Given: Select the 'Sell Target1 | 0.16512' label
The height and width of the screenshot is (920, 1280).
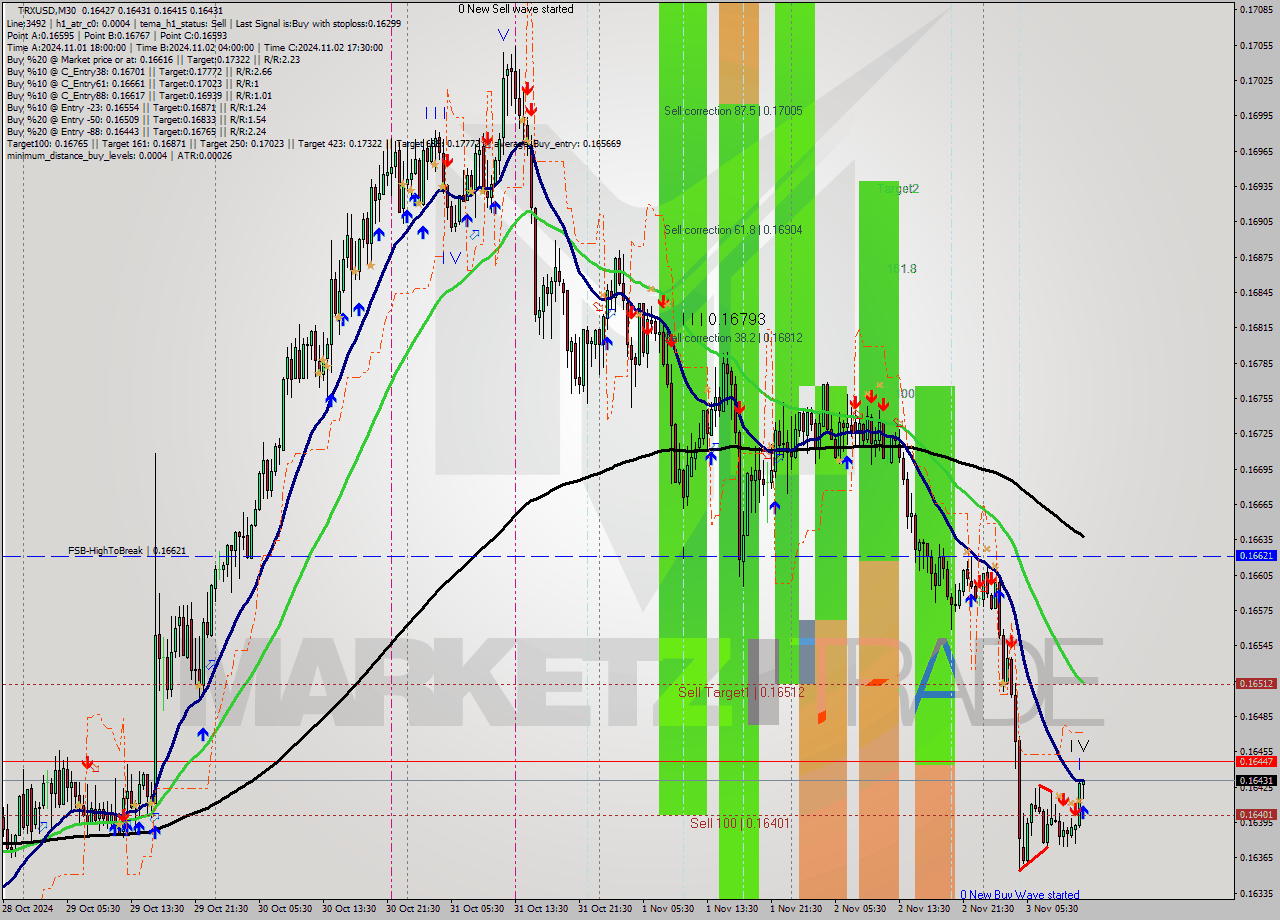Looking at the screenshot, I should pyautogui.click(x=741, y=692).
